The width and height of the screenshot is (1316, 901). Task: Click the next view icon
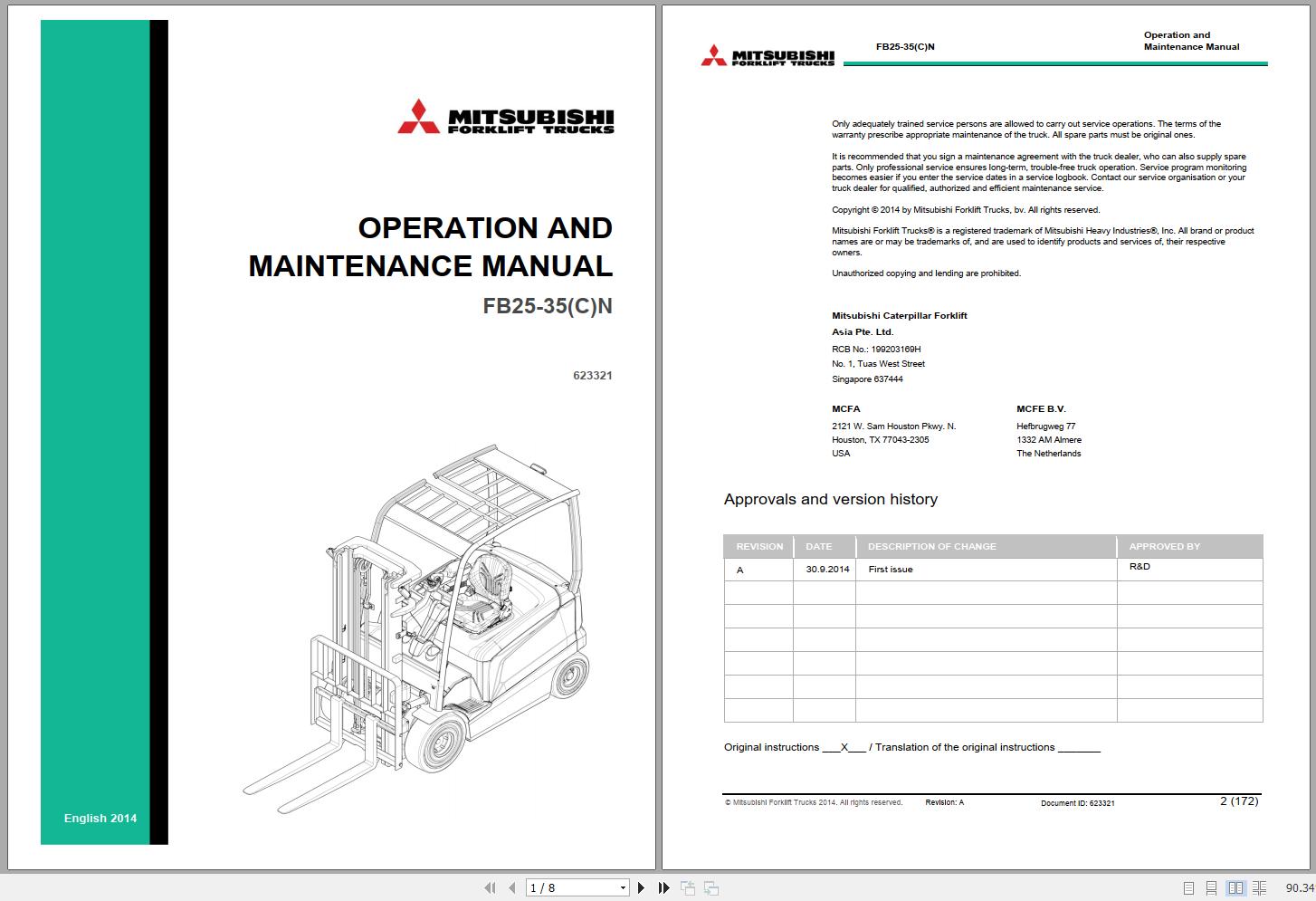pos(711,888)
